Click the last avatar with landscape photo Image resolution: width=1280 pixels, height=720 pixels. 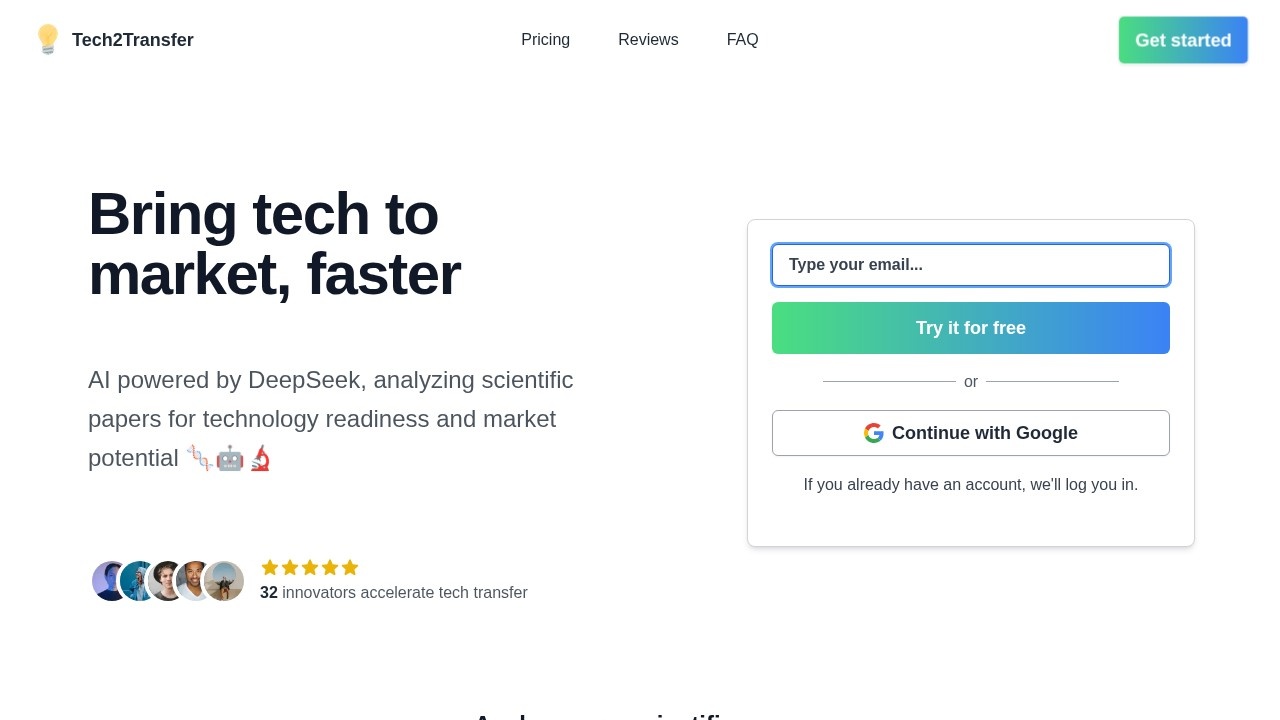[x=224, y=581]
